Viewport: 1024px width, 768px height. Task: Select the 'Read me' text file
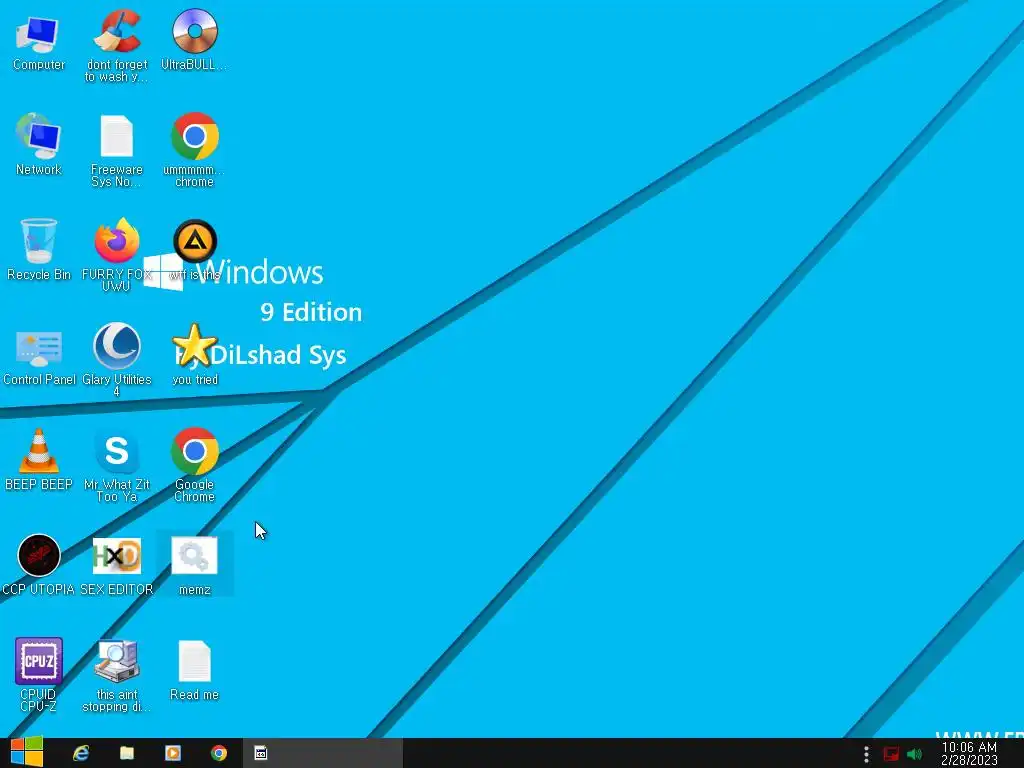point(195,671)
